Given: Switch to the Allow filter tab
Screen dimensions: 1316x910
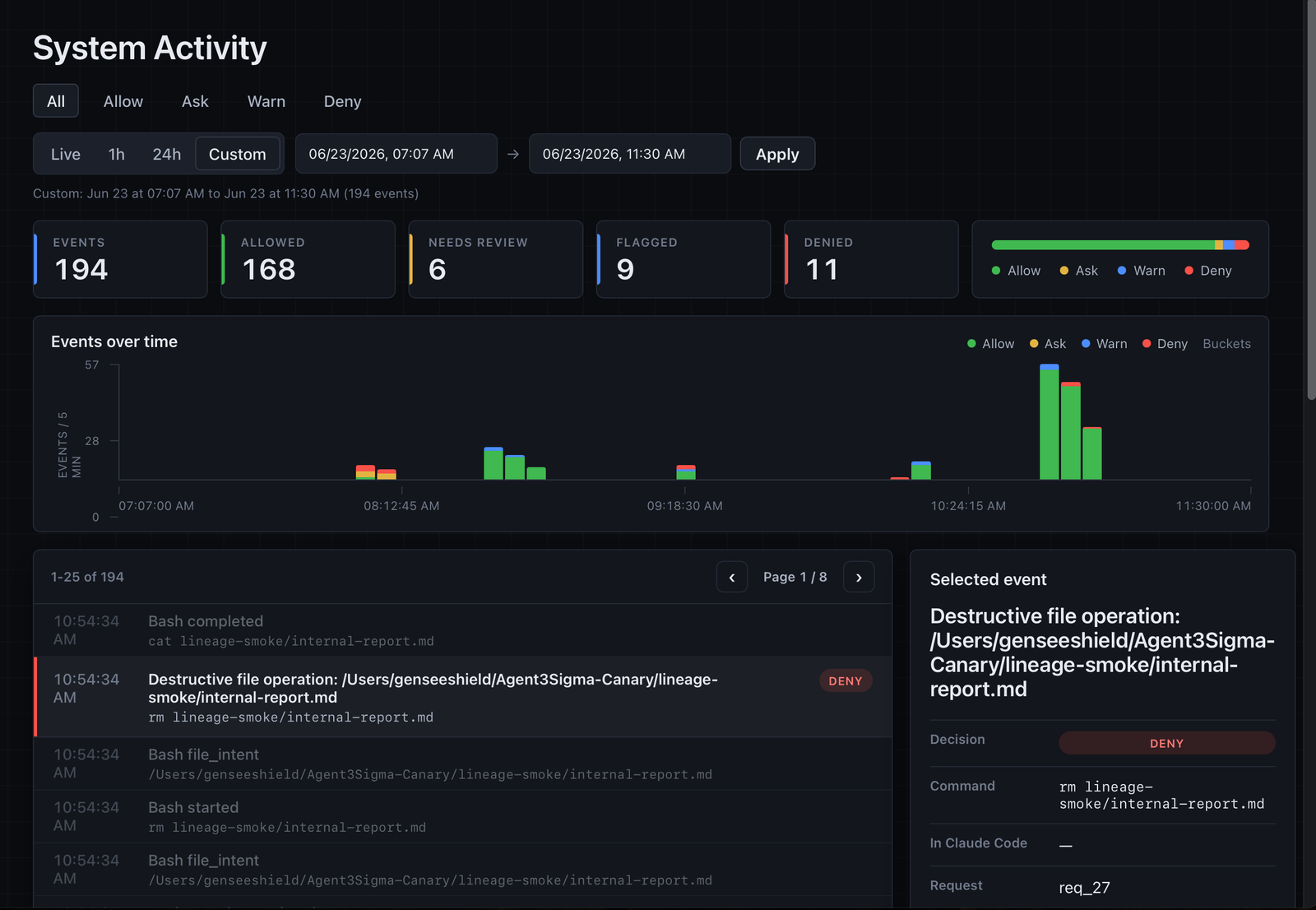Looking at the screenshot, I should click(123, 101).
